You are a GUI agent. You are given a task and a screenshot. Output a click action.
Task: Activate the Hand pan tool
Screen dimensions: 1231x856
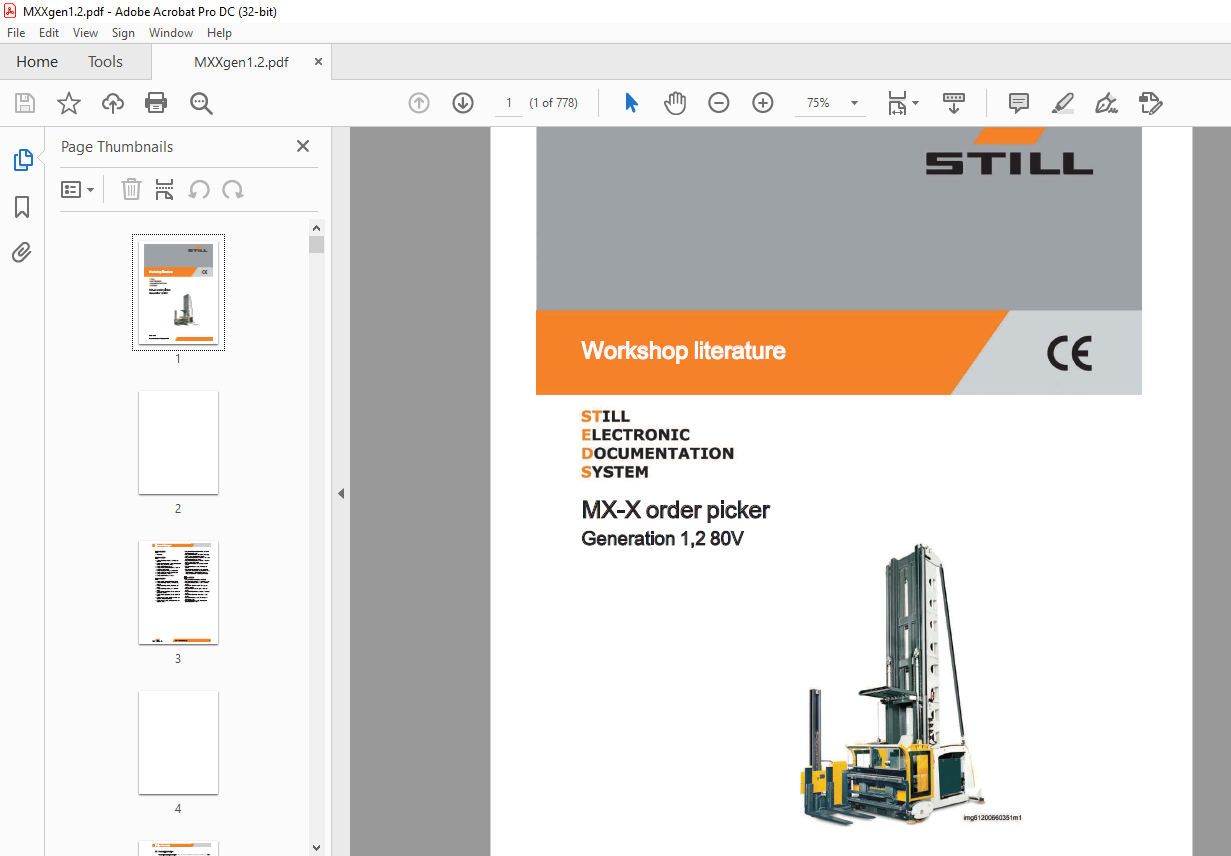675,103
